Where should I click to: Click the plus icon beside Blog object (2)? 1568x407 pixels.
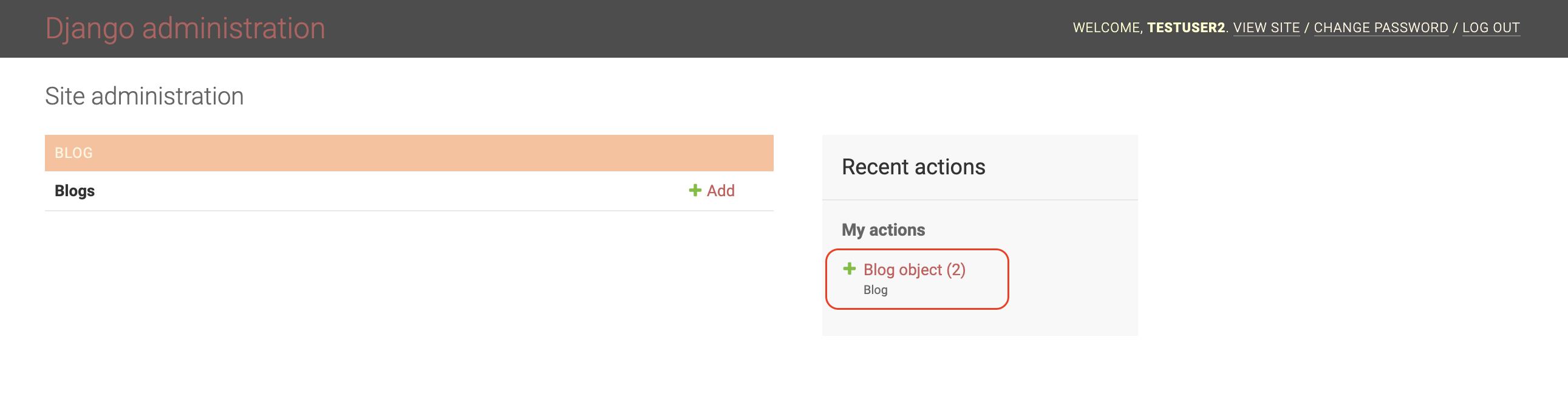849,268
